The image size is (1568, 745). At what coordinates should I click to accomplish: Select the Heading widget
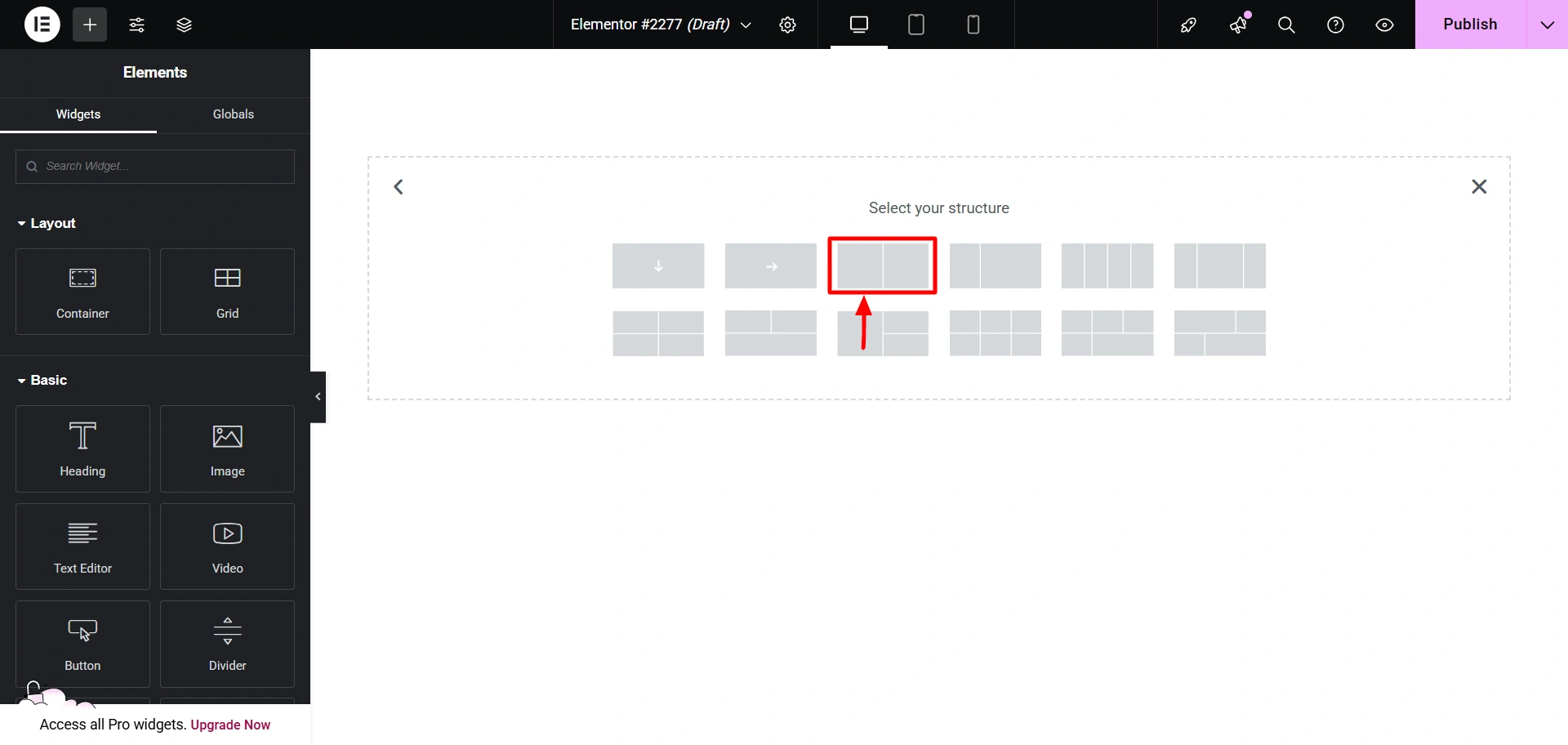82,448
